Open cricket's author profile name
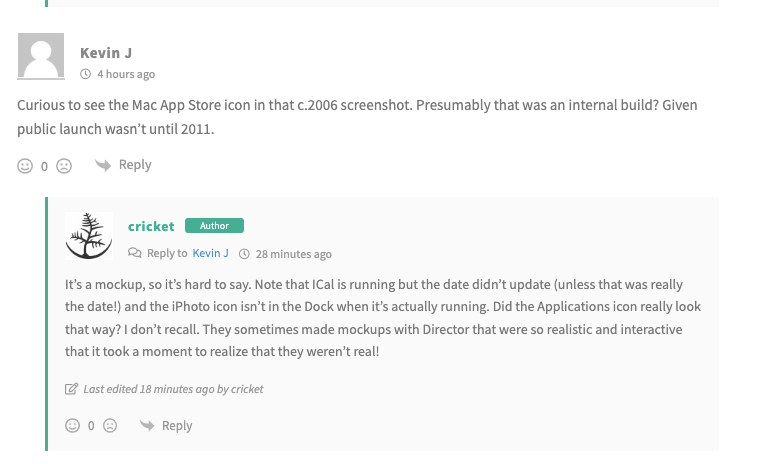Viewport: 757px width, 464px height. pos(151,226)
